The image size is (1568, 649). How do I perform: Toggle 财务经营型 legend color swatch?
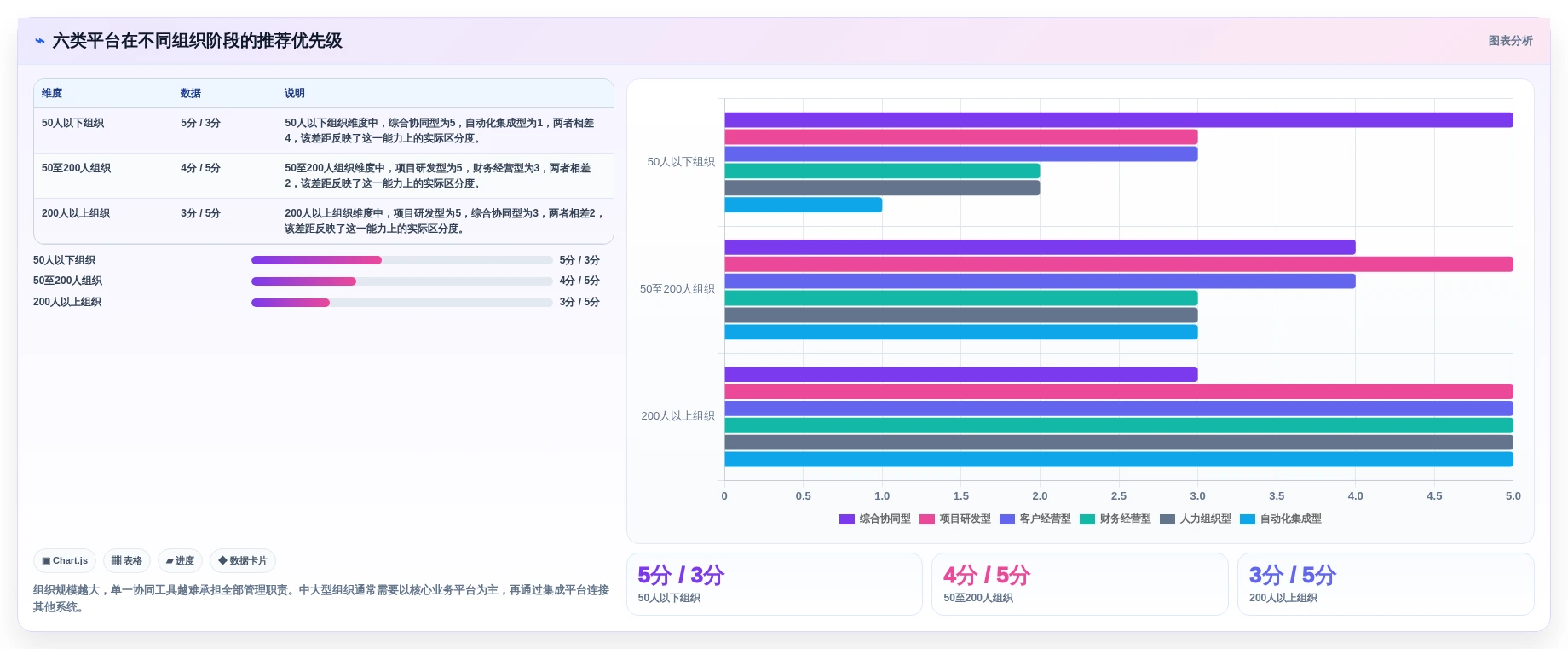click(x=1087, y=519)
